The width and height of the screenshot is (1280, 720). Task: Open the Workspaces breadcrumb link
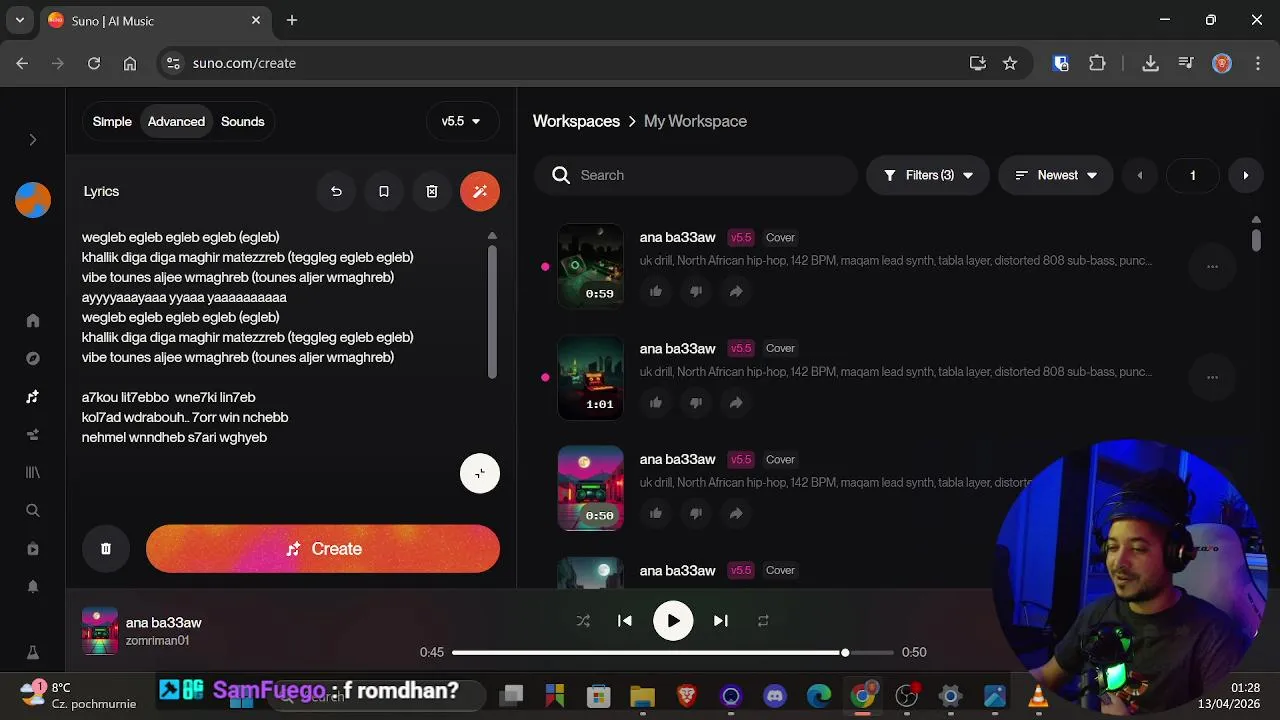(576, 121)
